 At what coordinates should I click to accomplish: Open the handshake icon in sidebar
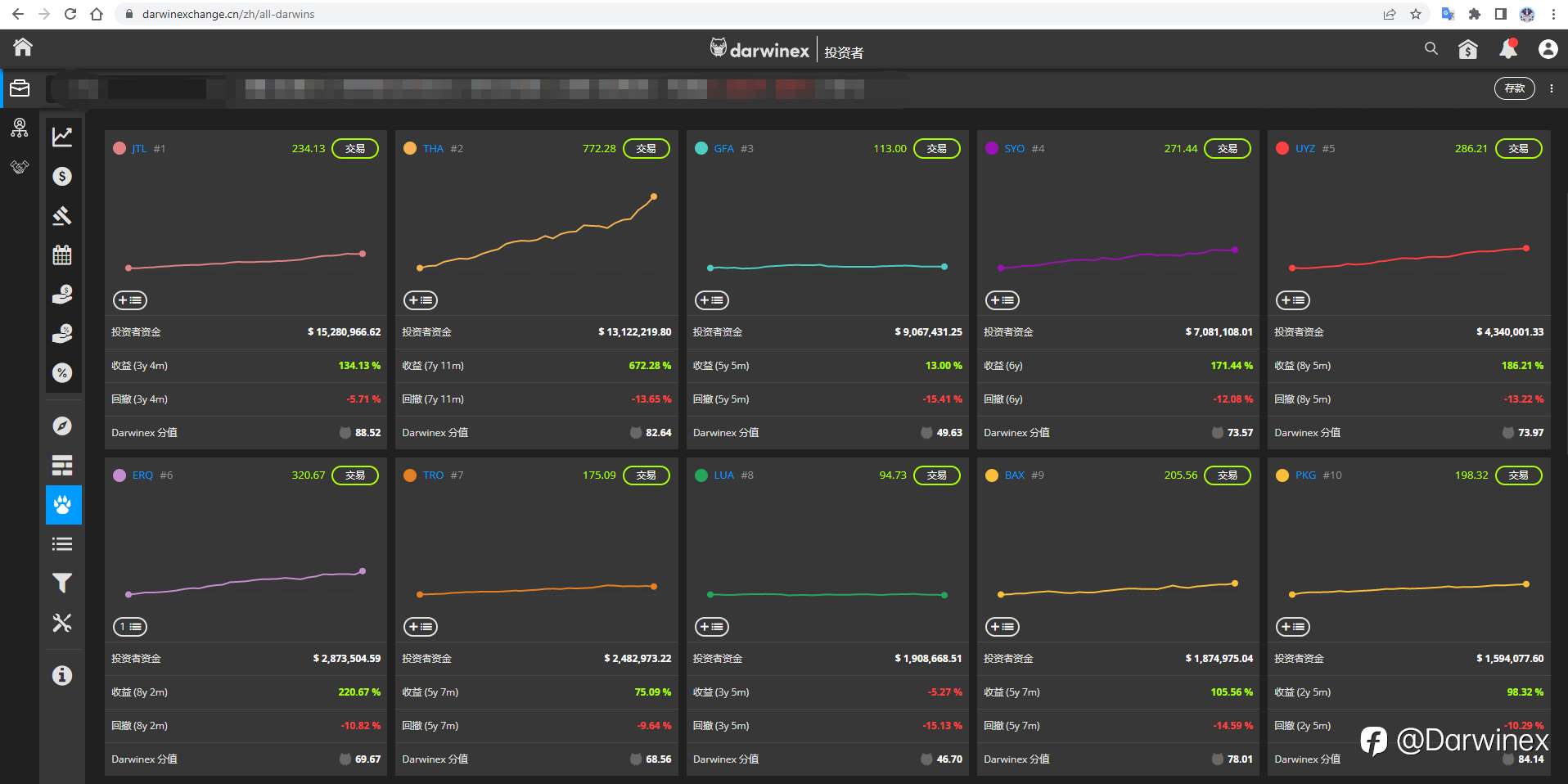[20, 167]
